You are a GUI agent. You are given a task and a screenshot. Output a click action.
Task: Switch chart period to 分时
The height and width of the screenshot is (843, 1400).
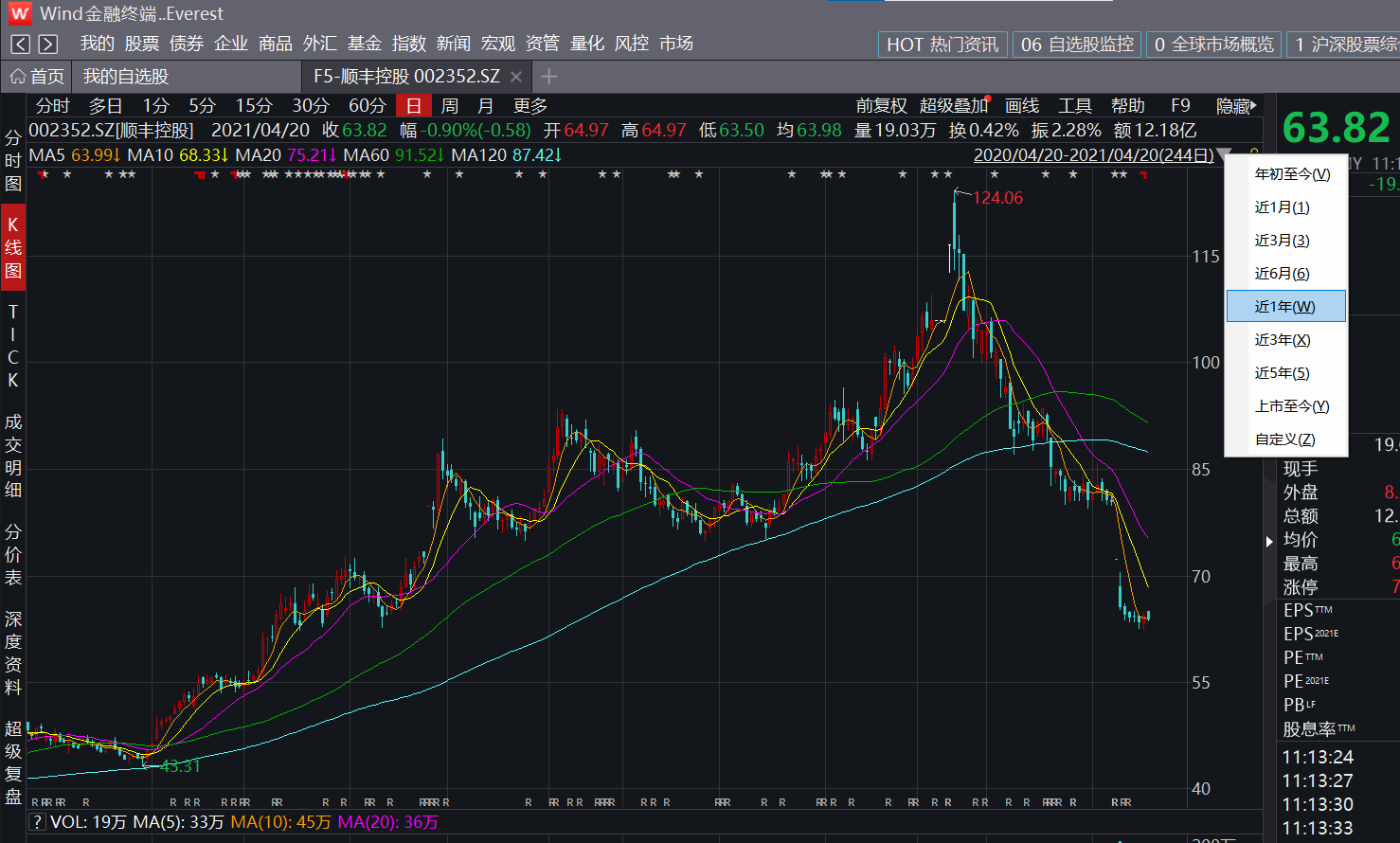point(53,106)
